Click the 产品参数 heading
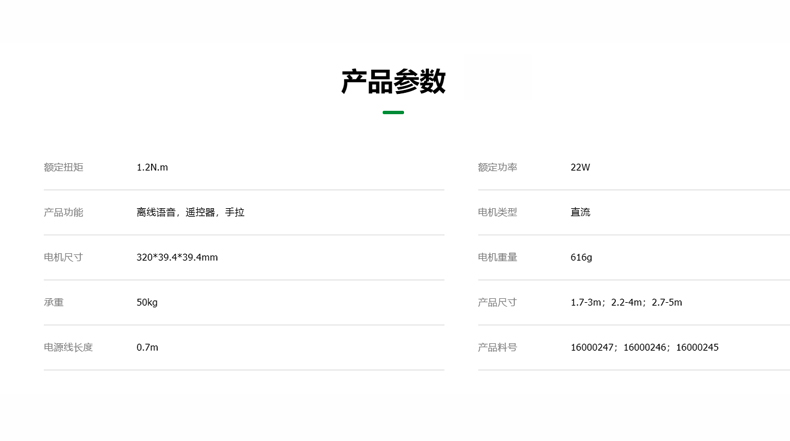Viewport: 790px width, 441px height. click(x=393, y=82)
